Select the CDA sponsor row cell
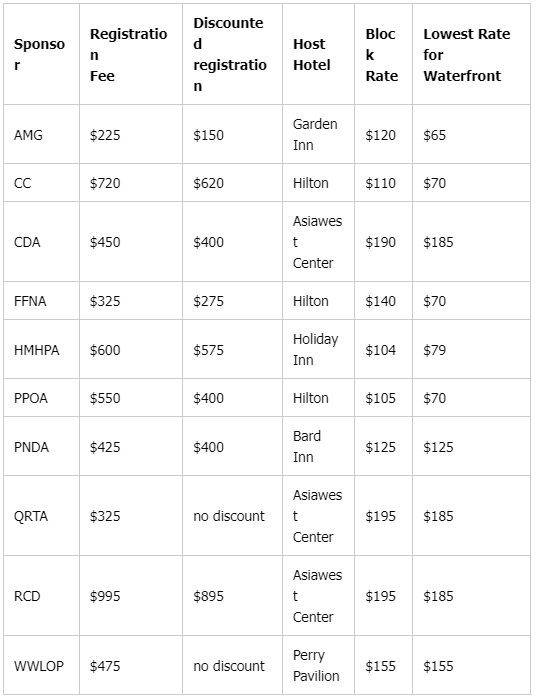Viewport: 536px width, 700px height. tap(42, 242)
